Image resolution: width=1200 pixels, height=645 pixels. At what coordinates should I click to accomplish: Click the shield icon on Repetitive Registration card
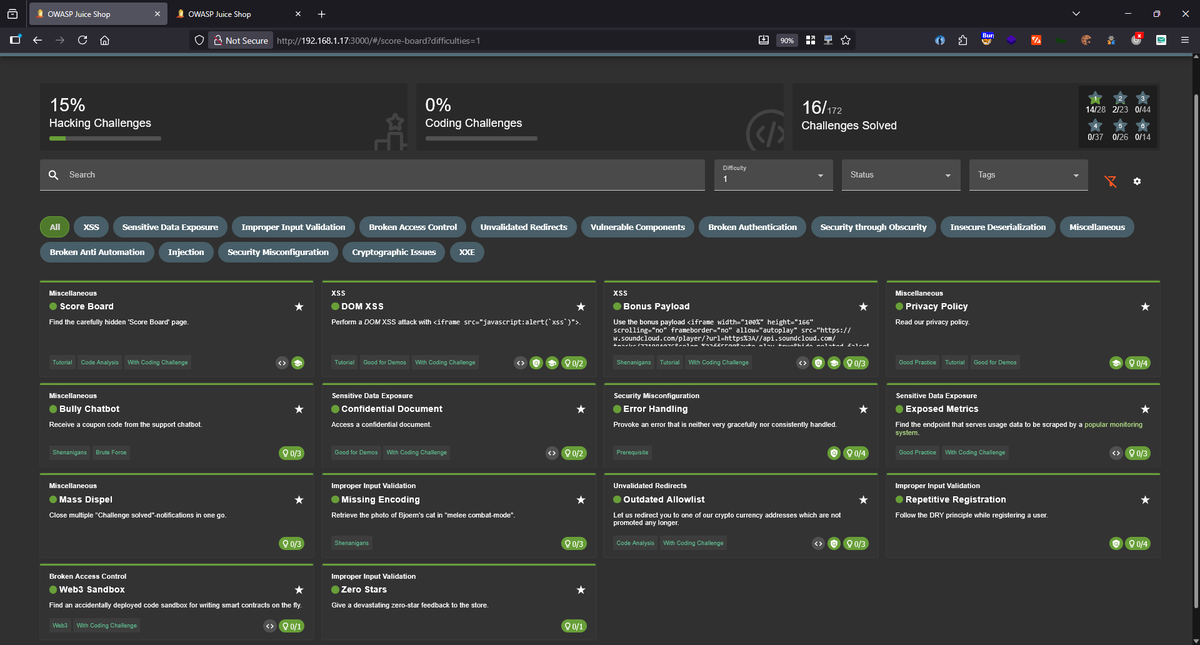[1115, 544]
